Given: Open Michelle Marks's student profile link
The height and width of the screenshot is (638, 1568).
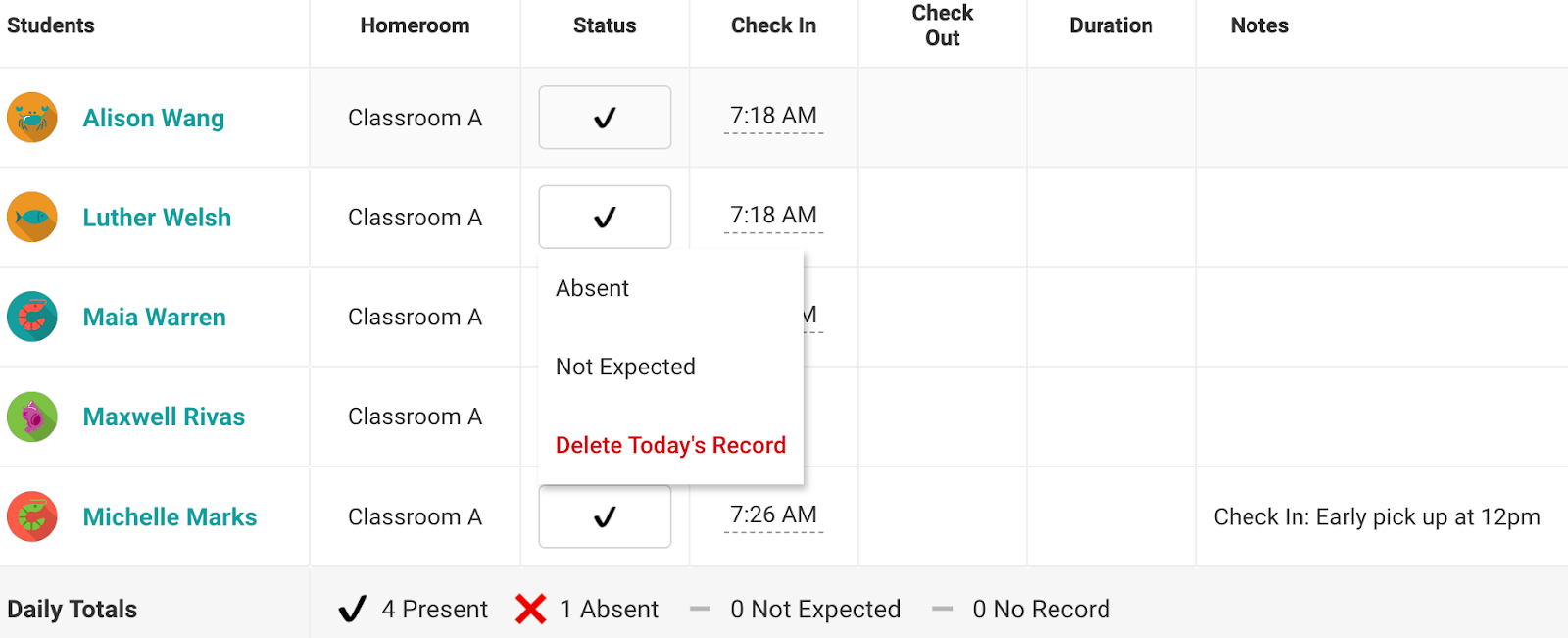Looking at the screenshot, I should coord(170,516).
